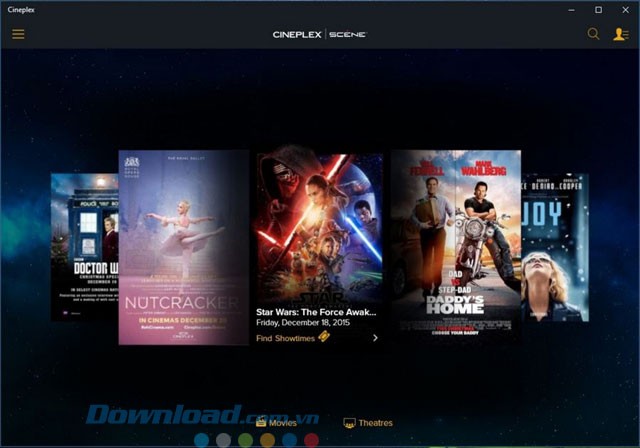Maximize the Cineplex window
The image size is (640, 448).
click(598, 10)
